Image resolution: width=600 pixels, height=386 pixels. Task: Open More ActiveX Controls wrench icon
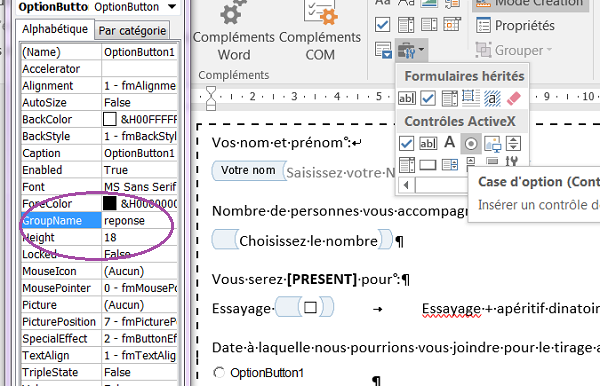click(x=512, y=162)
